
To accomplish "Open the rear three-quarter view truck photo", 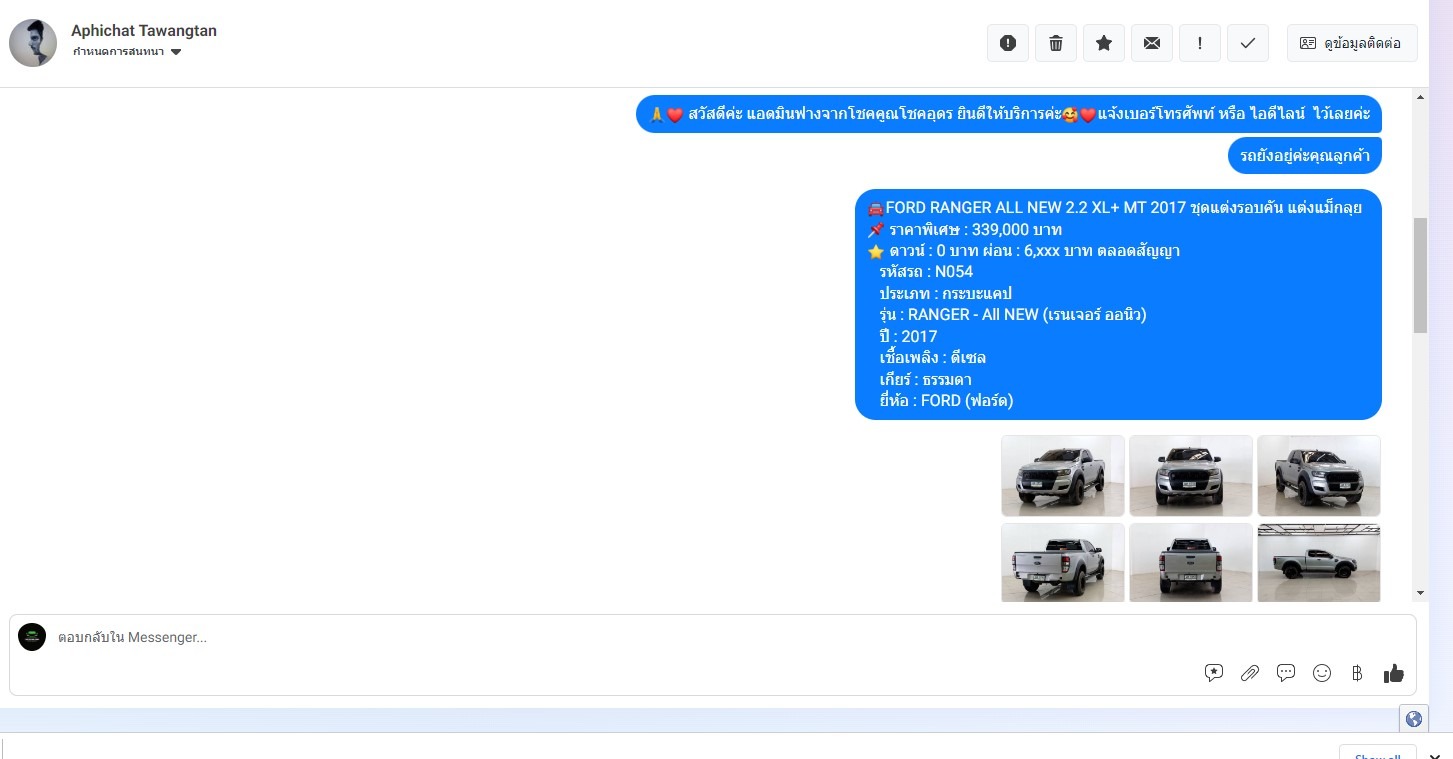I will (x=1063, y=563).
